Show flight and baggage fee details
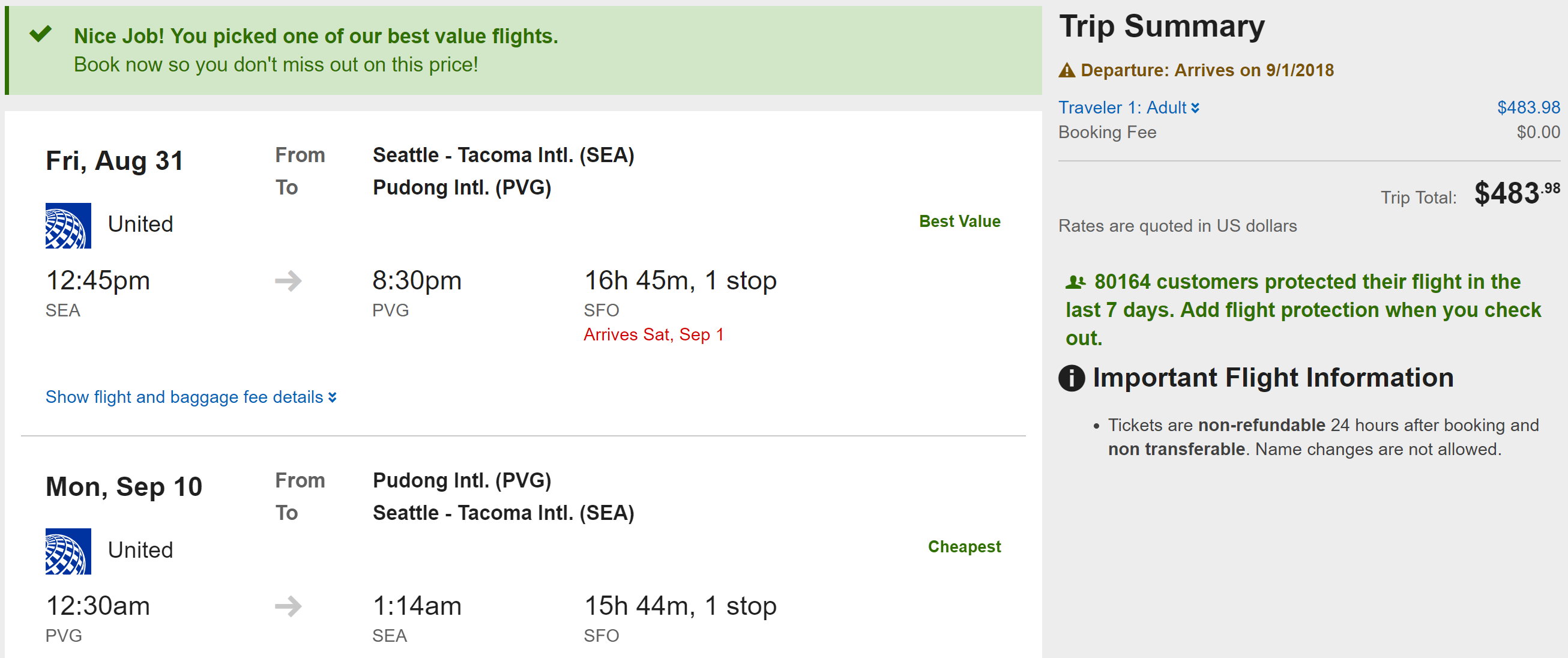This screenshot has height=658, width=1568. [x=184, y=397]
